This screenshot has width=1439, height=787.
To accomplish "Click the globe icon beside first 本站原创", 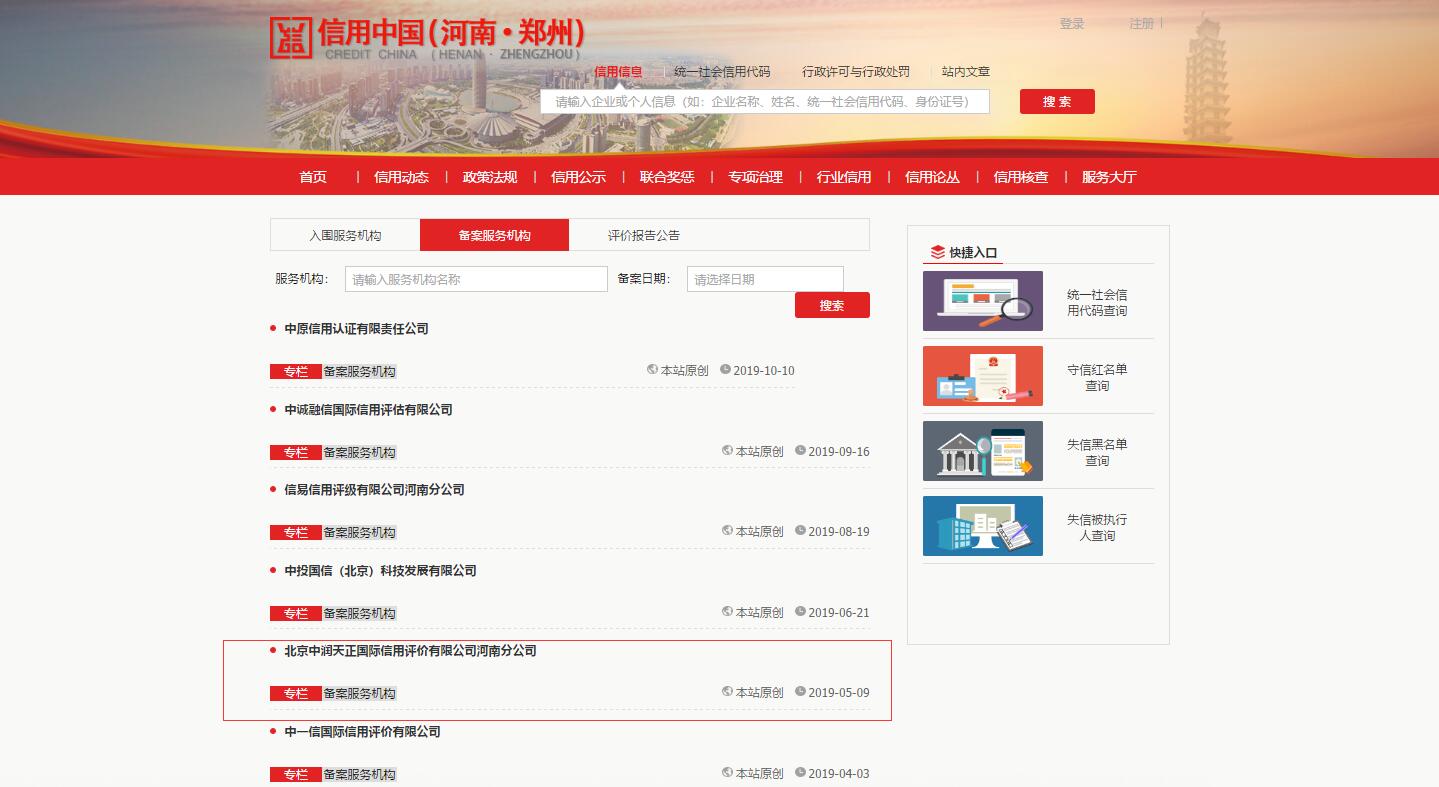I will tap(653, 370).
